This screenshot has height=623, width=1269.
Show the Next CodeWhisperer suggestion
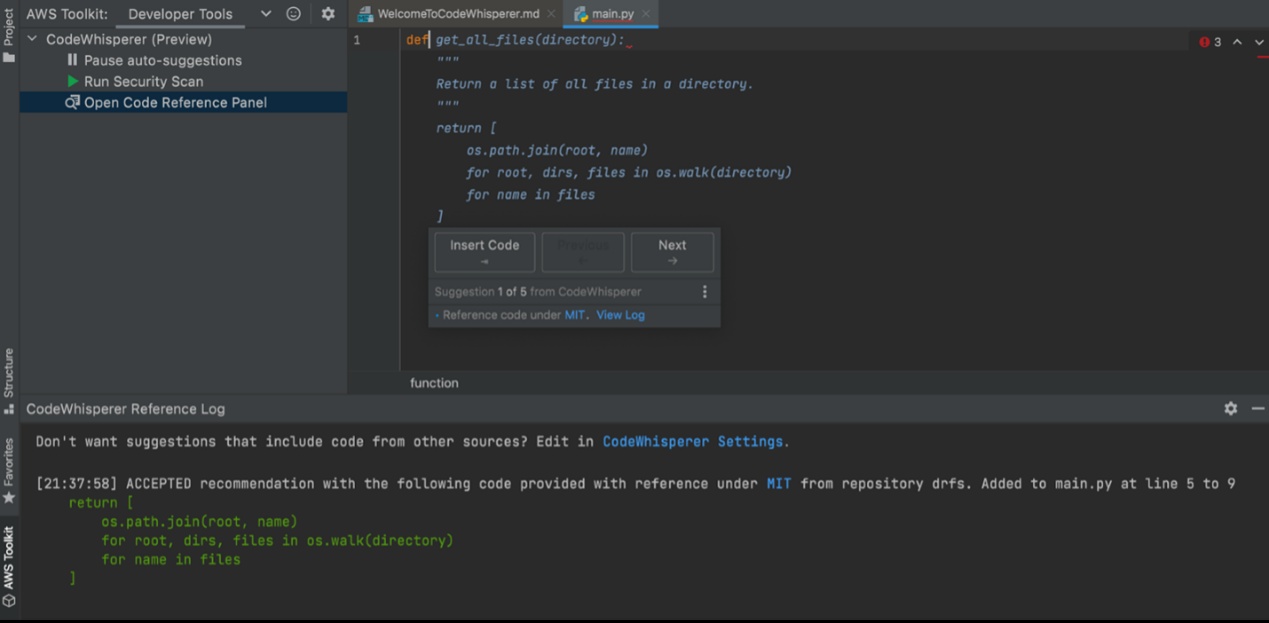tap(672, 252)
